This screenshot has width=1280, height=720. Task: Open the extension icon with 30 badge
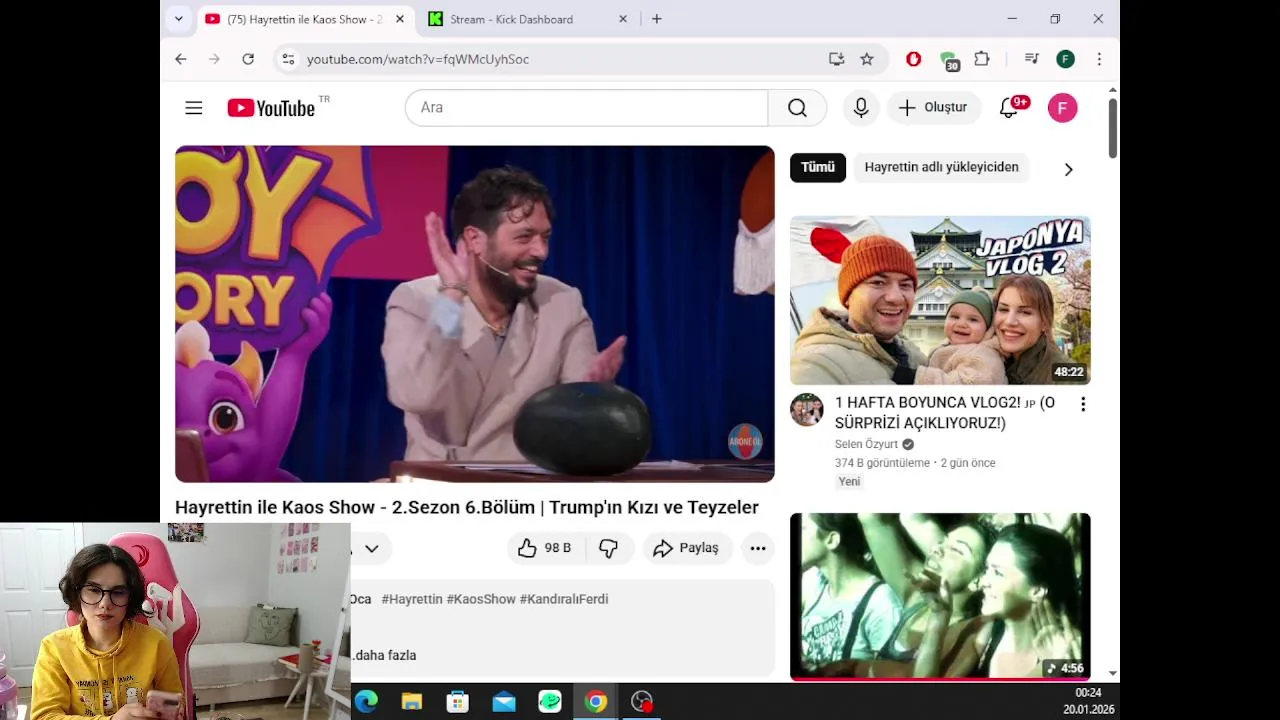[x=949, y=61]
